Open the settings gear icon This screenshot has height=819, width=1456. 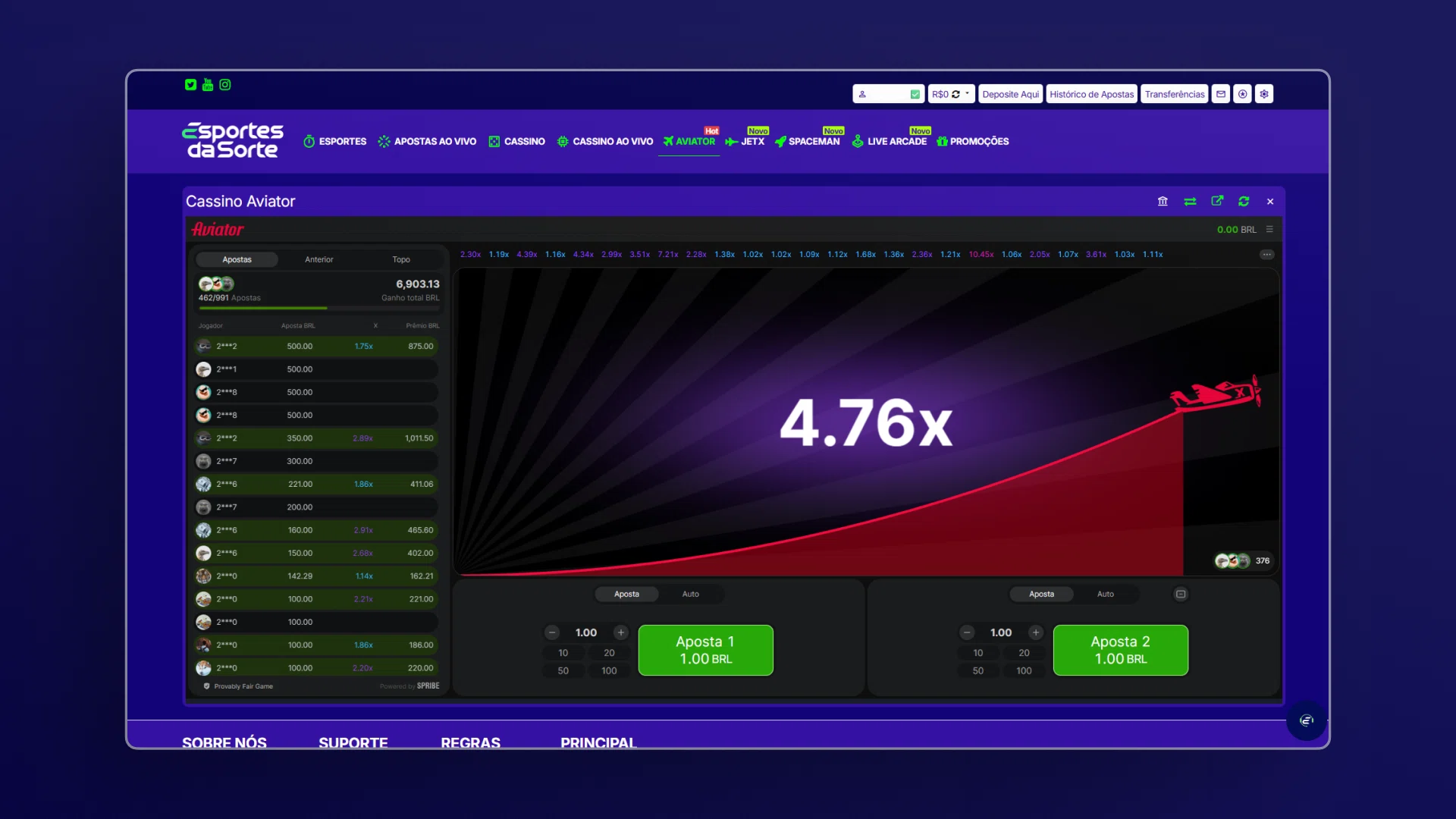click(1264, 94)
